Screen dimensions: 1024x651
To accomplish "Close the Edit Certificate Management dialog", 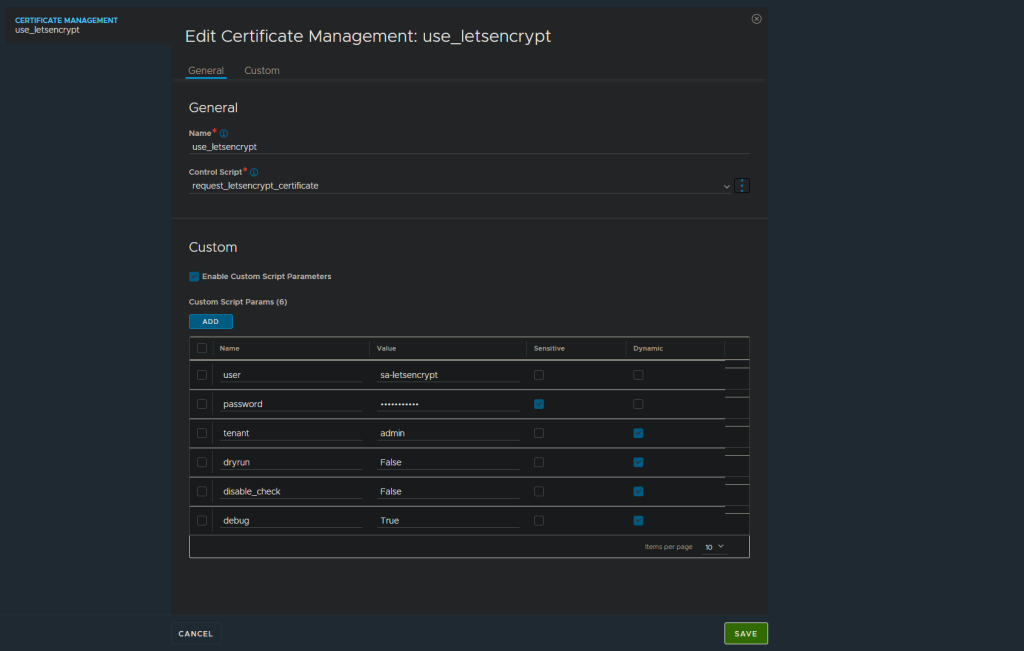I will pyautogui.click(x=756, y=19).
